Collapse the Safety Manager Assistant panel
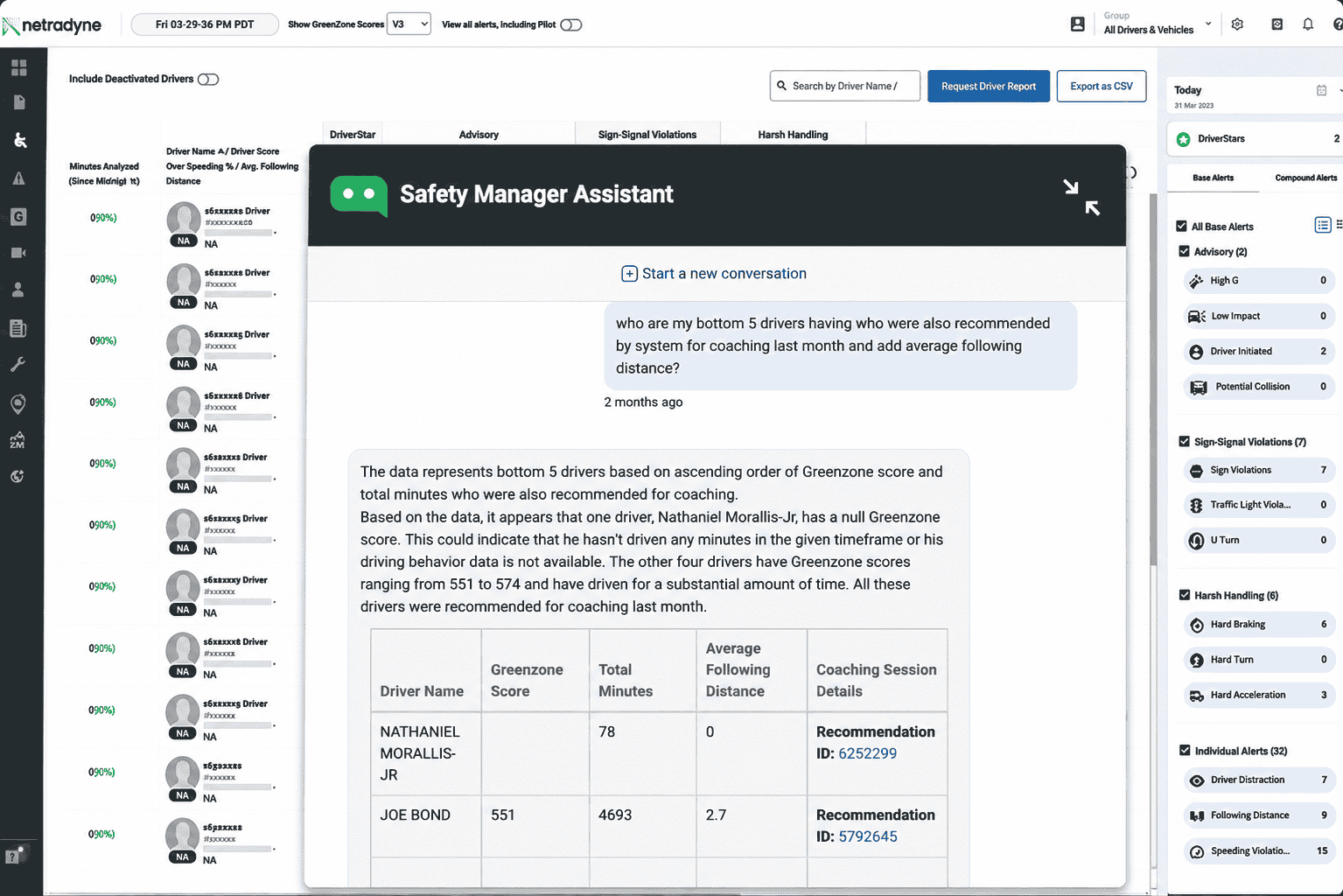1343x896 pixels. click(x=1081, y=197)
